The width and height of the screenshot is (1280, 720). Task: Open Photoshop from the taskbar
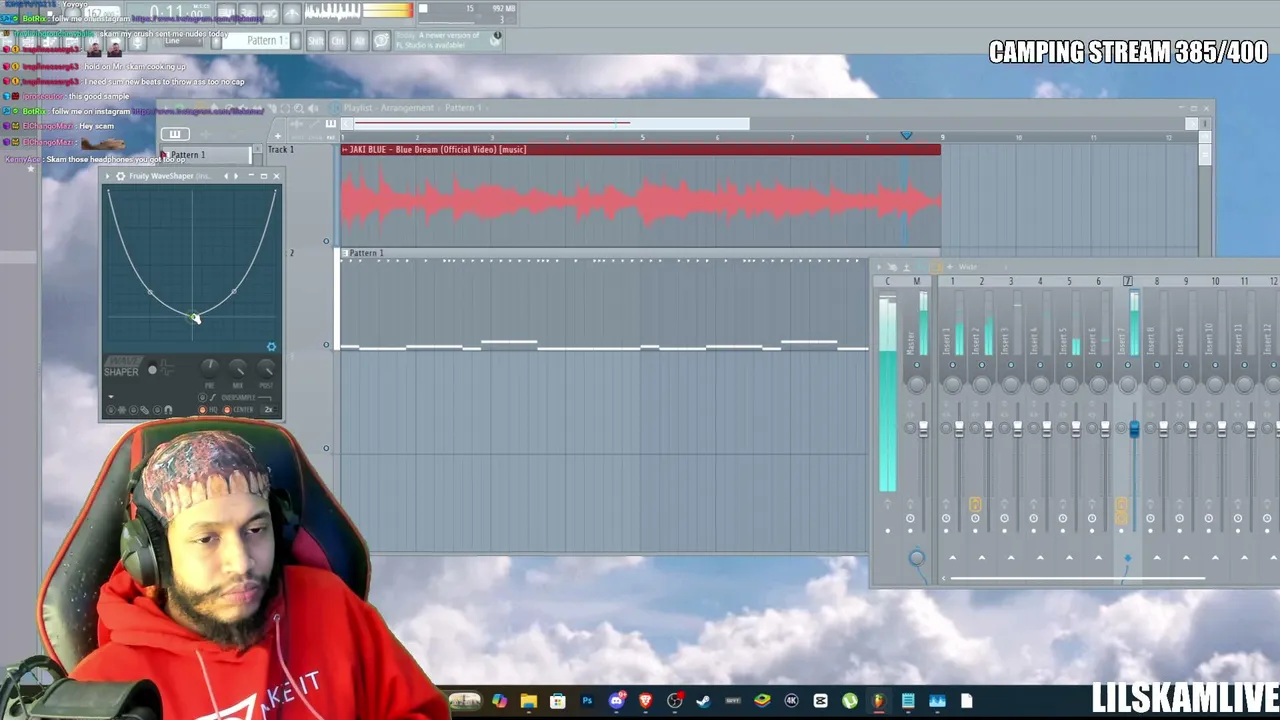[x=587, y=701]
